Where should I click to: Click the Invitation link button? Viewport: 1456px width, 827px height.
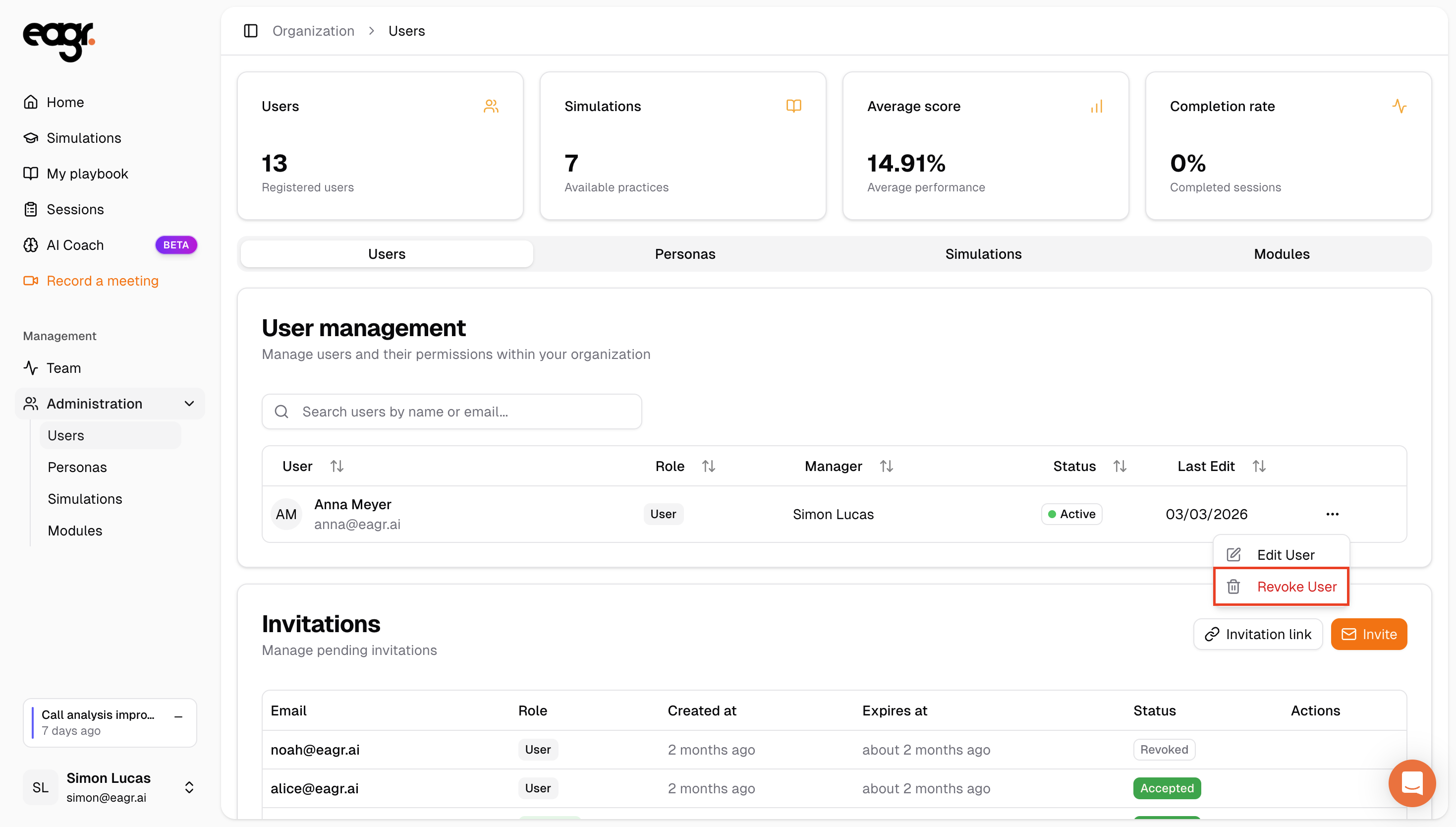(x=1258, y=635)
